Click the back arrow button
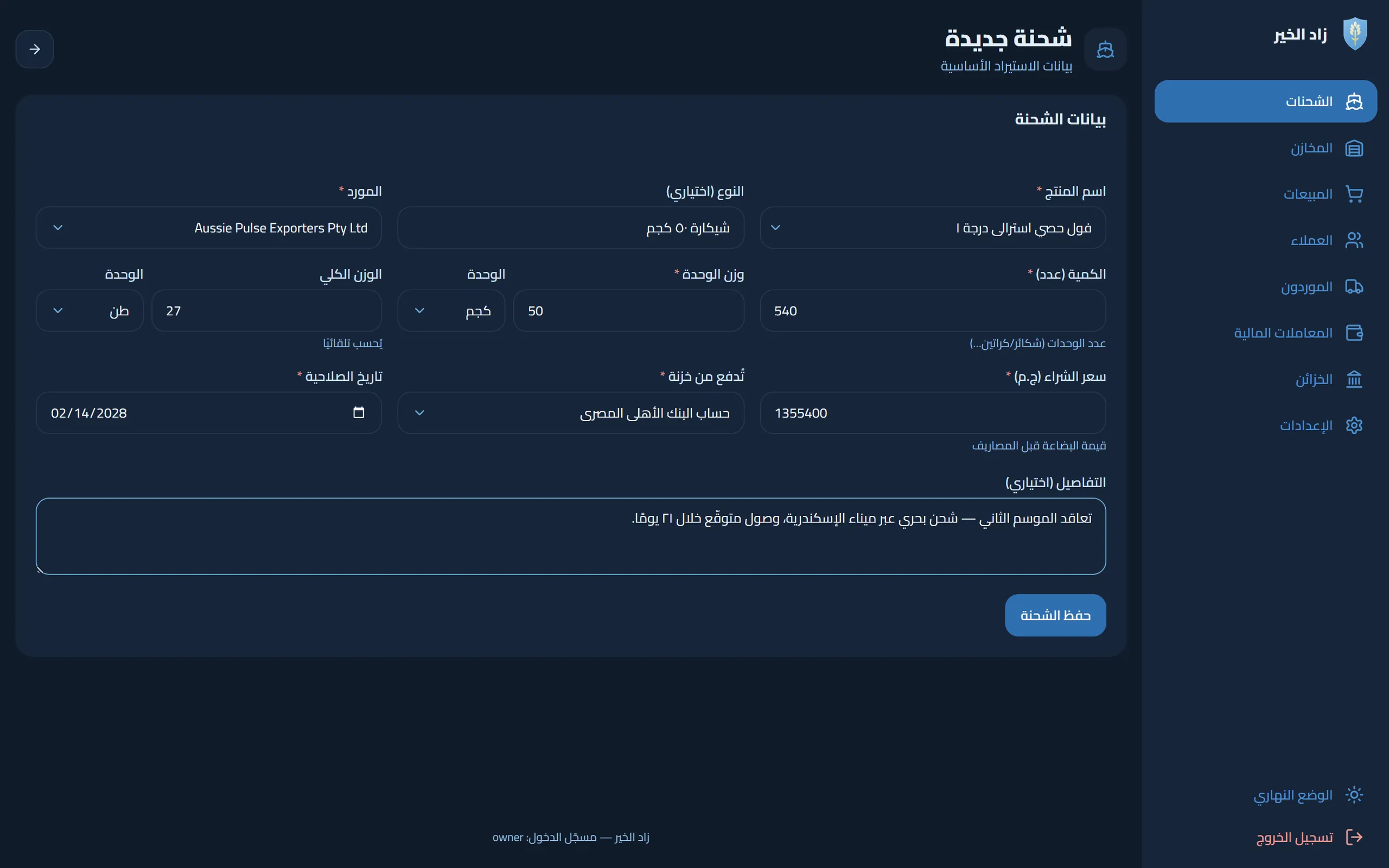 (34, 49)
